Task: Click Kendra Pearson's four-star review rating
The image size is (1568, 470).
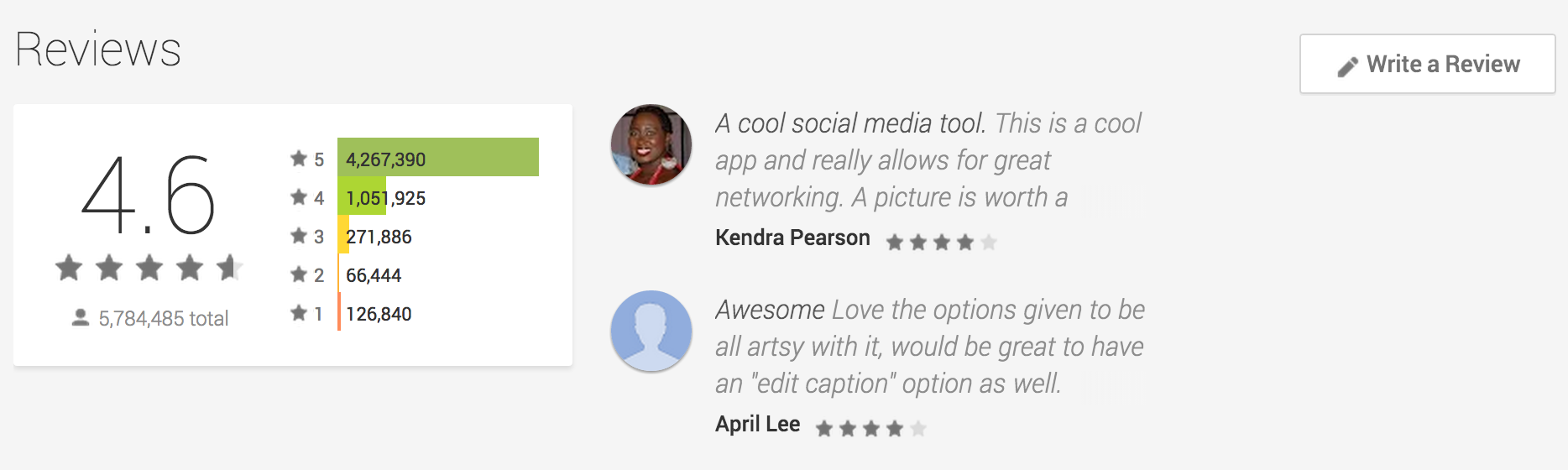Action: pos(941,243)
